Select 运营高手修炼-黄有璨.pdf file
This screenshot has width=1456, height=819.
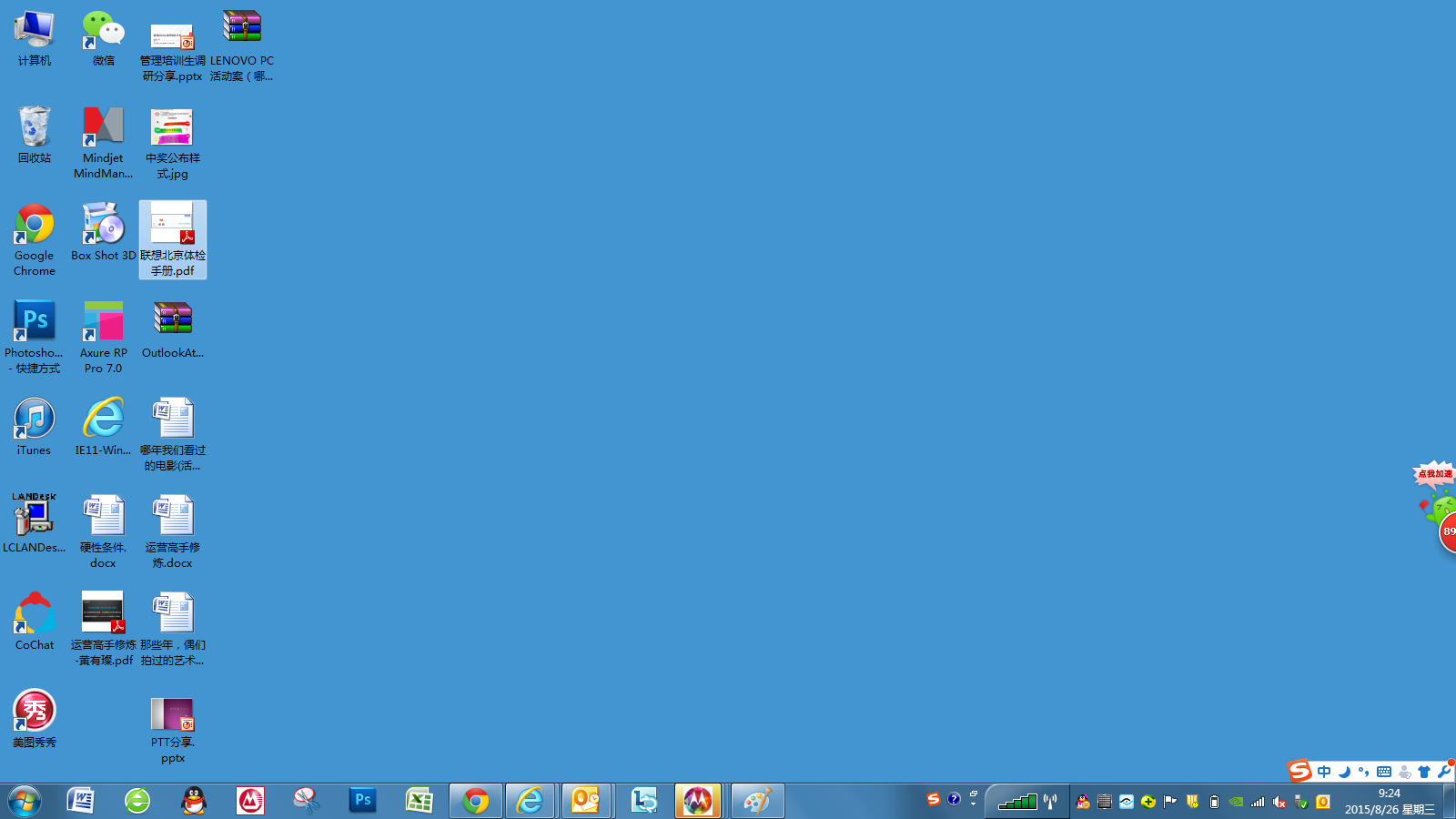point(104,630)
